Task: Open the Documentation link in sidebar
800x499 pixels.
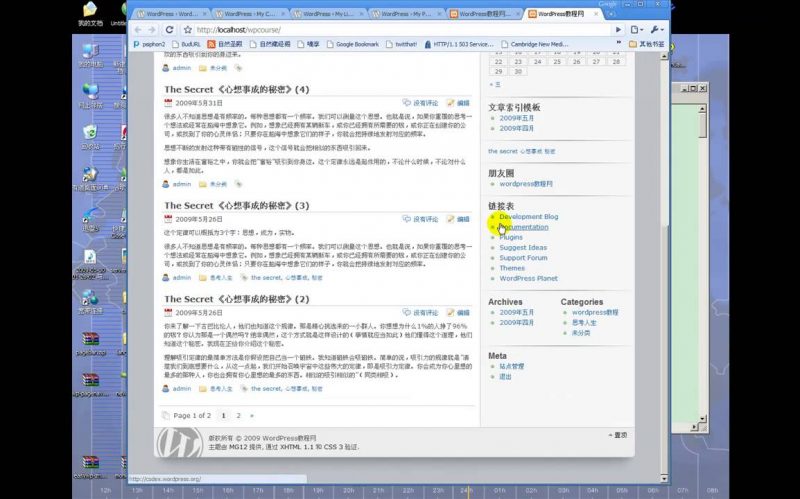Action: click(523, 227)
